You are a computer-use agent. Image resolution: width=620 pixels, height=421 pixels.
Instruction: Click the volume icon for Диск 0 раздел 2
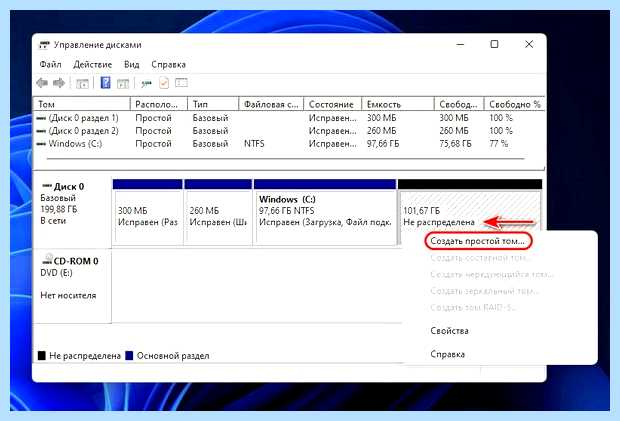click(41, 131)
